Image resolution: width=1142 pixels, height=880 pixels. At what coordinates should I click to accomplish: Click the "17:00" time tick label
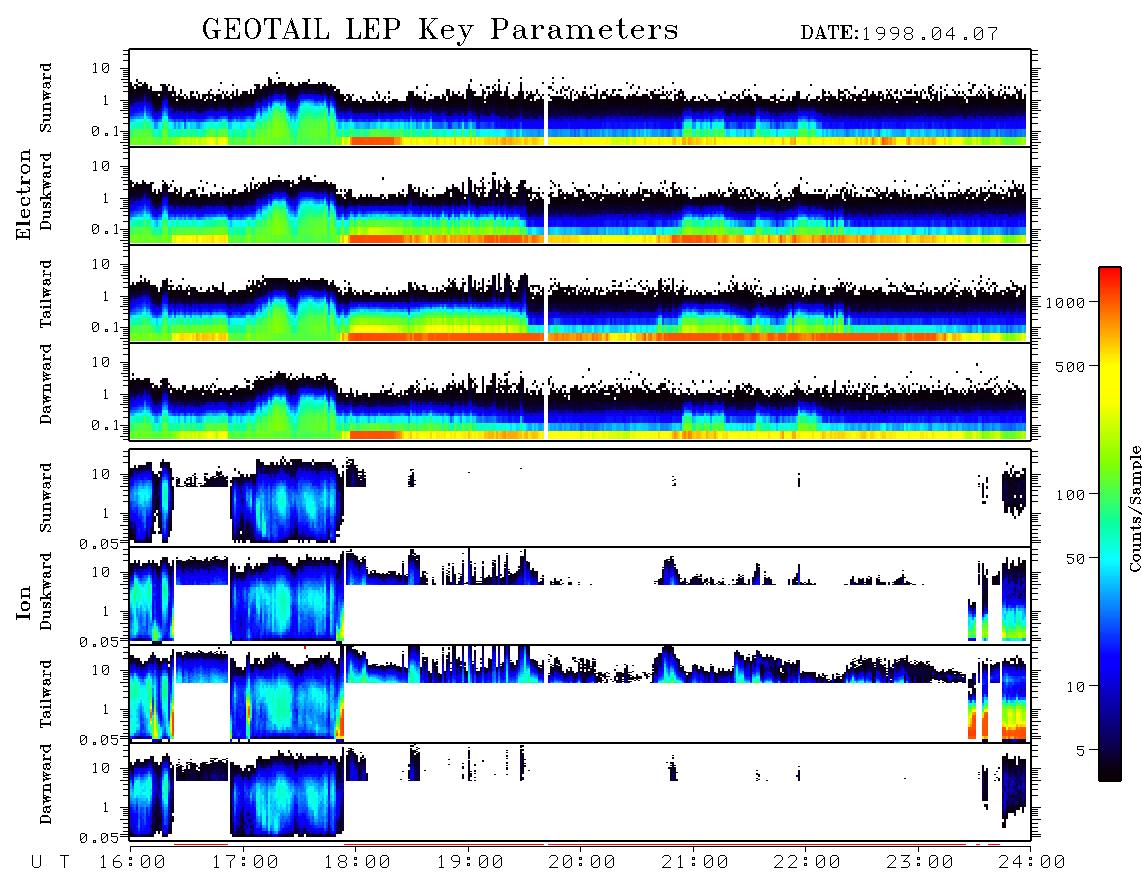tap(245, 863)
